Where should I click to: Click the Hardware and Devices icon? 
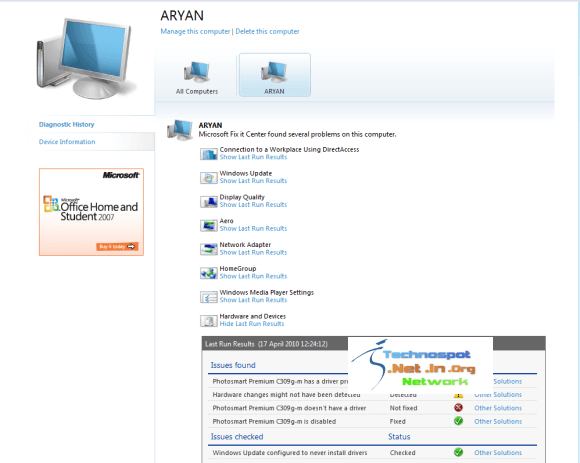tap(209, 321)
